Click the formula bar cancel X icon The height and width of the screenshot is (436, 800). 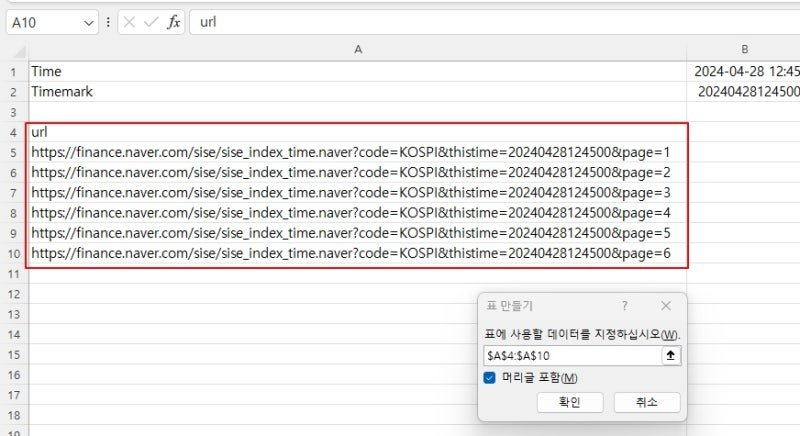(x=129, y=22)
